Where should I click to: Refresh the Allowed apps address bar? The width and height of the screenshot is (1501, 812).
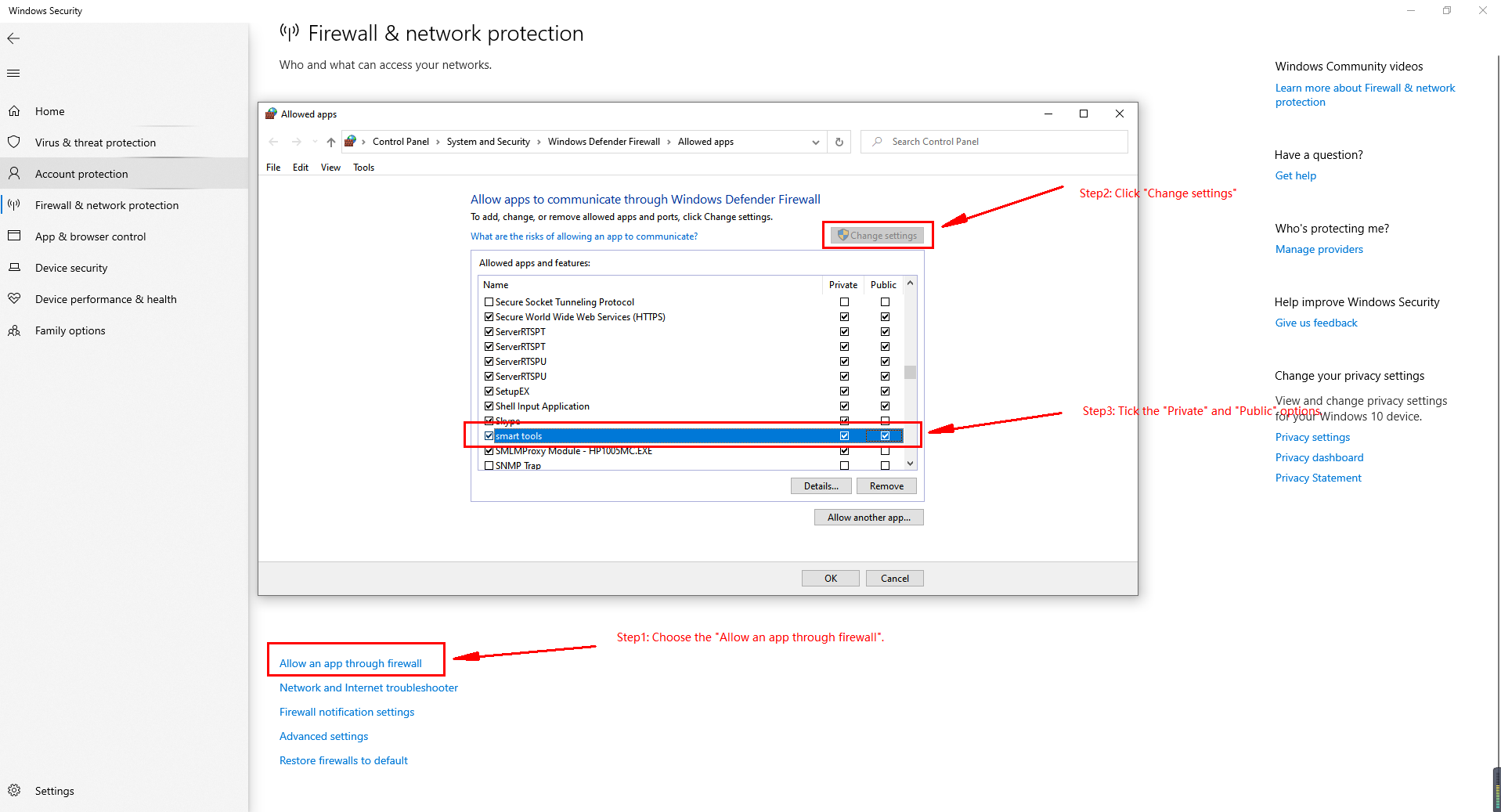click(x=839, y=142)
